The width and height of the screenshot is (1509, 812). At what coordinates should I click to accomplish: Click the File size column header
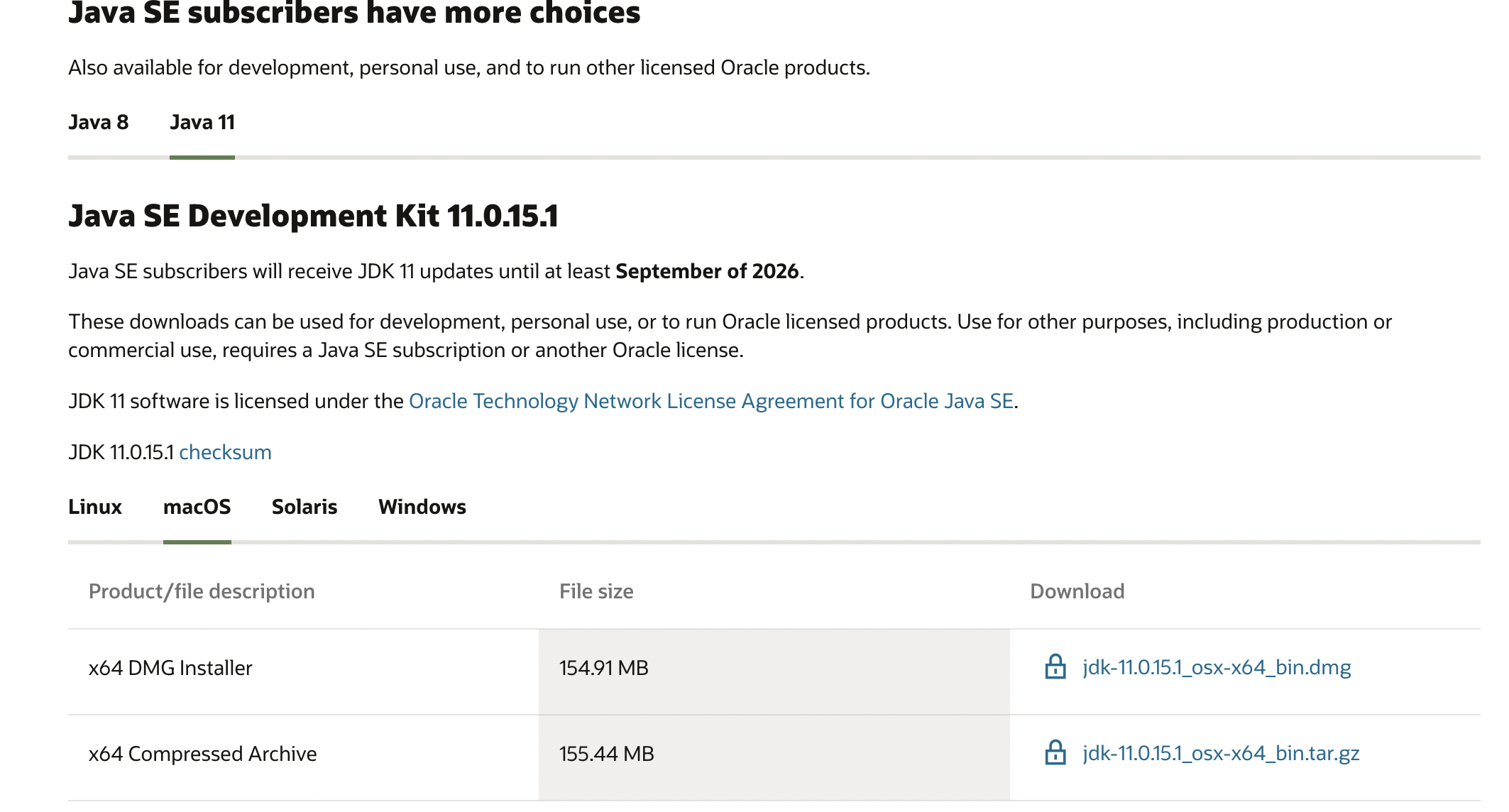coord(596,591)
